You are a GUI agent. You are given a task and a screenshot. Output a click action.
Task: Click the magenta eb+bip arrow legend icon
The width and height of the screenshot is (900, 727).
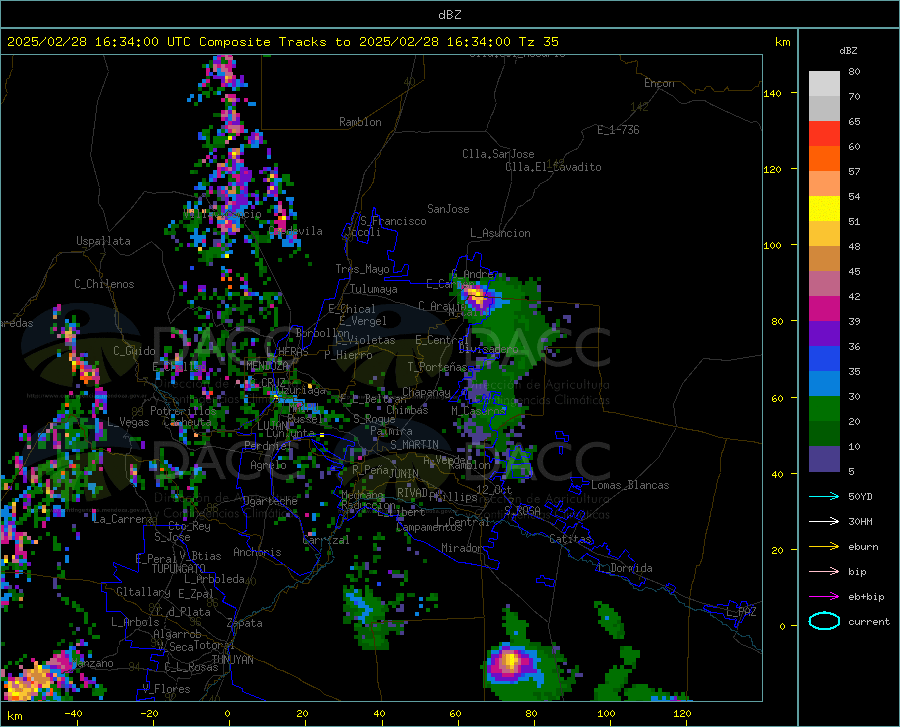824,596
